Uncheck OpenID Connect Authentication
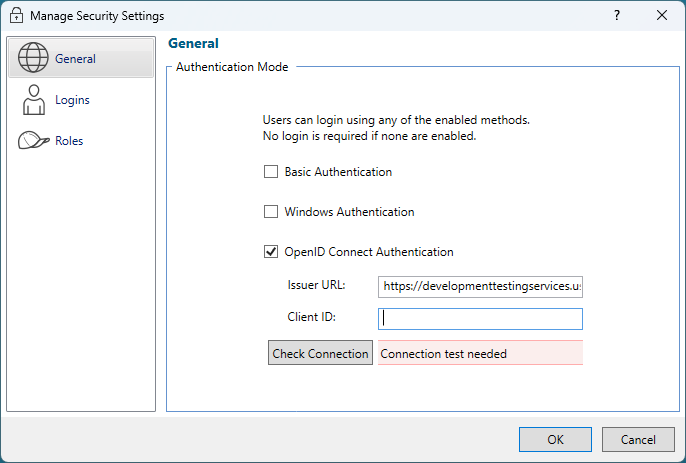Image resolution: width=686 pixels, height=463 pixels. tap(271, 252)
